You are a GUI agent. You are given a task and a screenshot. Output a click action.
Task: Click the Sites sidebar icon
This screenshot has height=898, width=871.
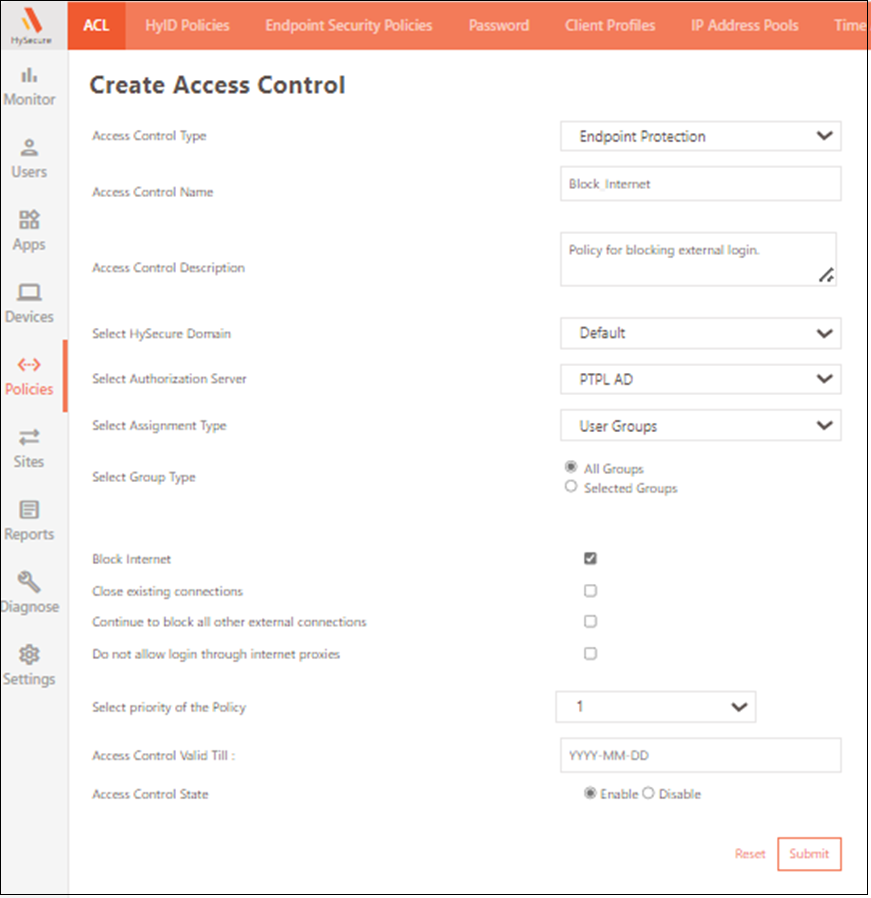tap(29, 438)
